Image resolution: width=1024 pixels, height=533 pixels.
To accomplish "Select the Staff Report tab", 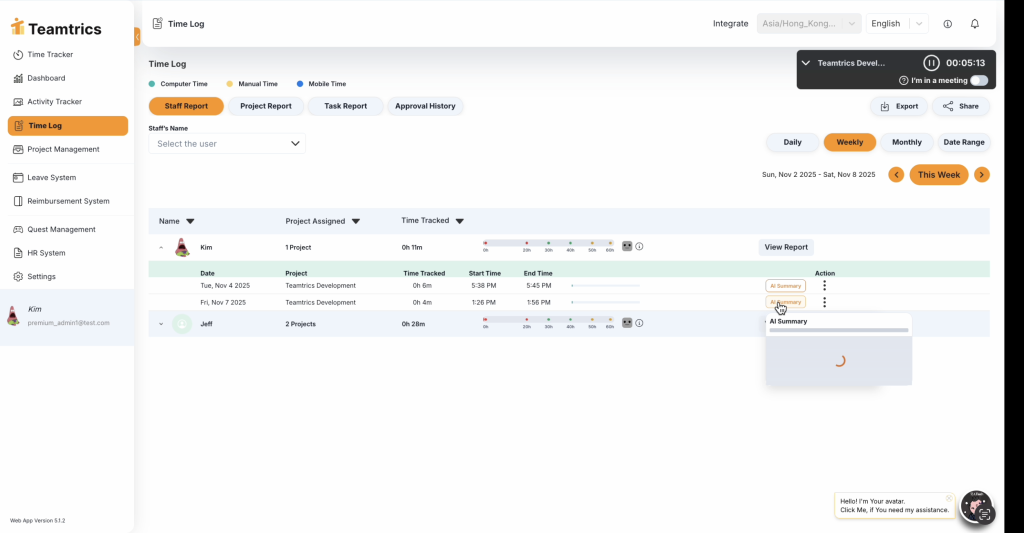I will pos(186,106).
